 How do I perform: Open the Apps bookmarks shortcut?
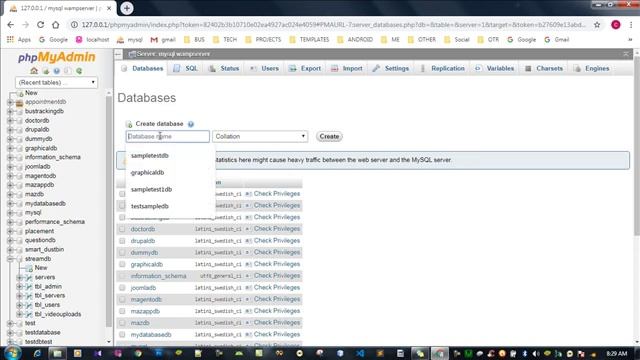click(19, 40)
